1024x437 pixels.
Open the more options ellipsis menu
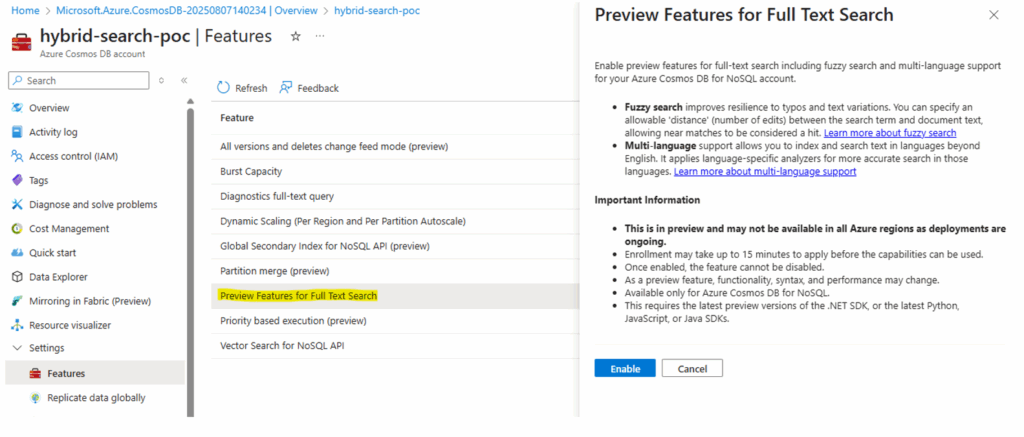319,37
